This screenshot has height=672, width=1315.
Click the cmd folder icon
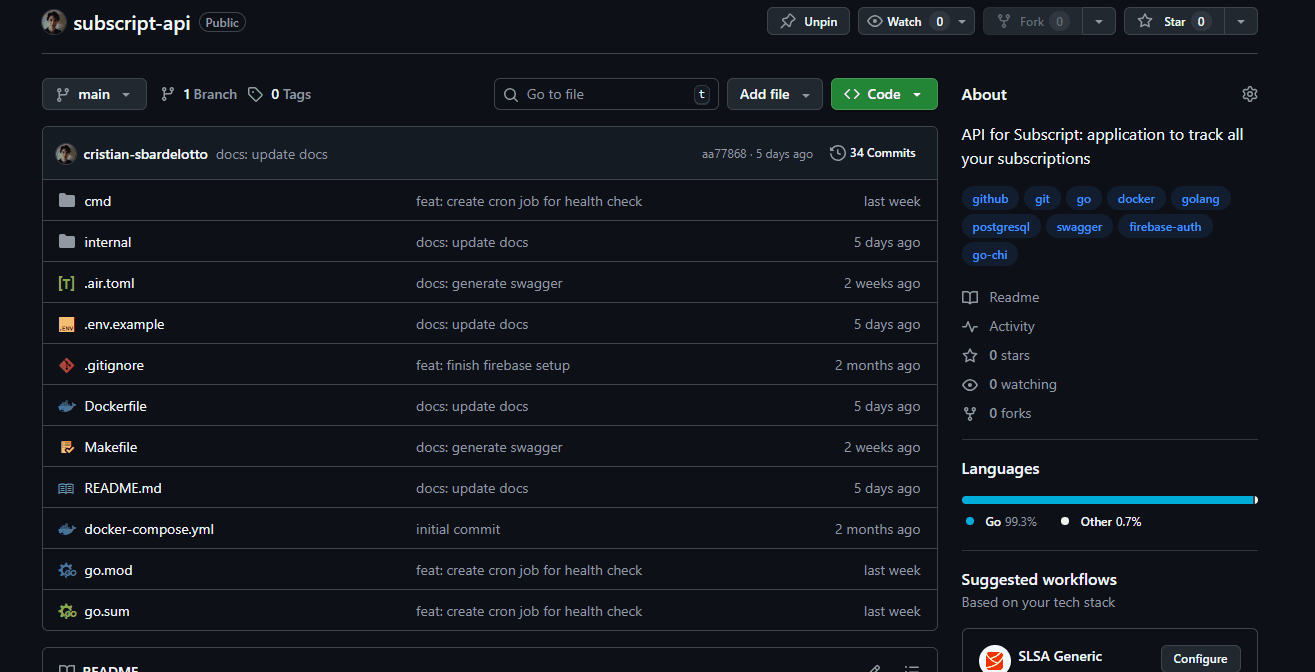(67, 201)
